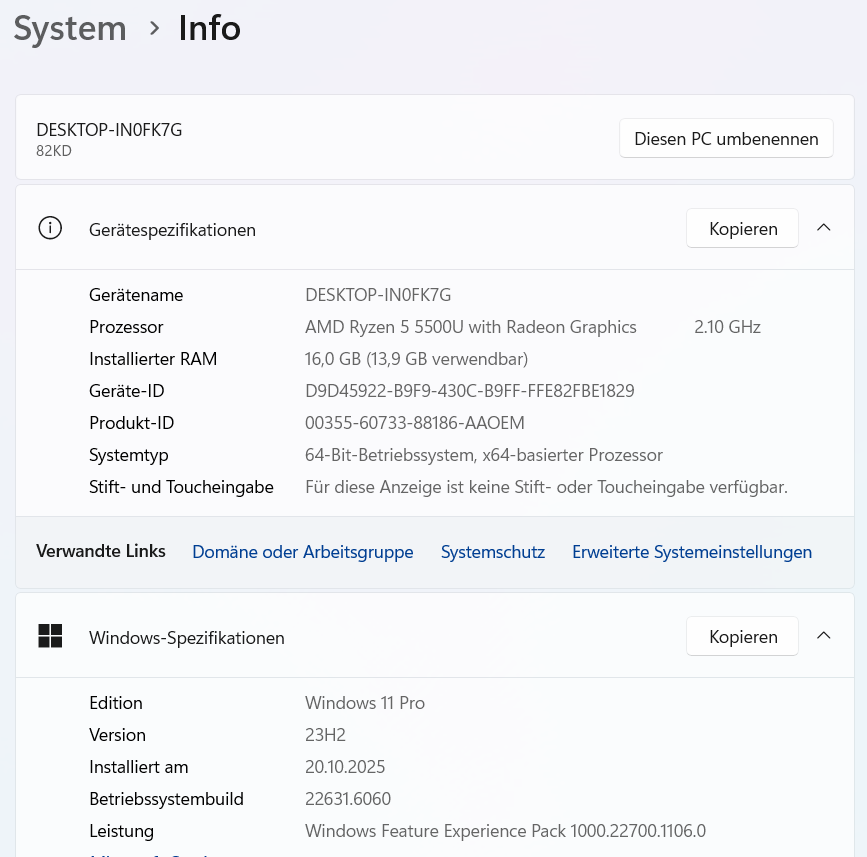Collapse the Windows-Spezifikationen section chevron
This screenshot has width=867, height=857.
tap(824, 636)
